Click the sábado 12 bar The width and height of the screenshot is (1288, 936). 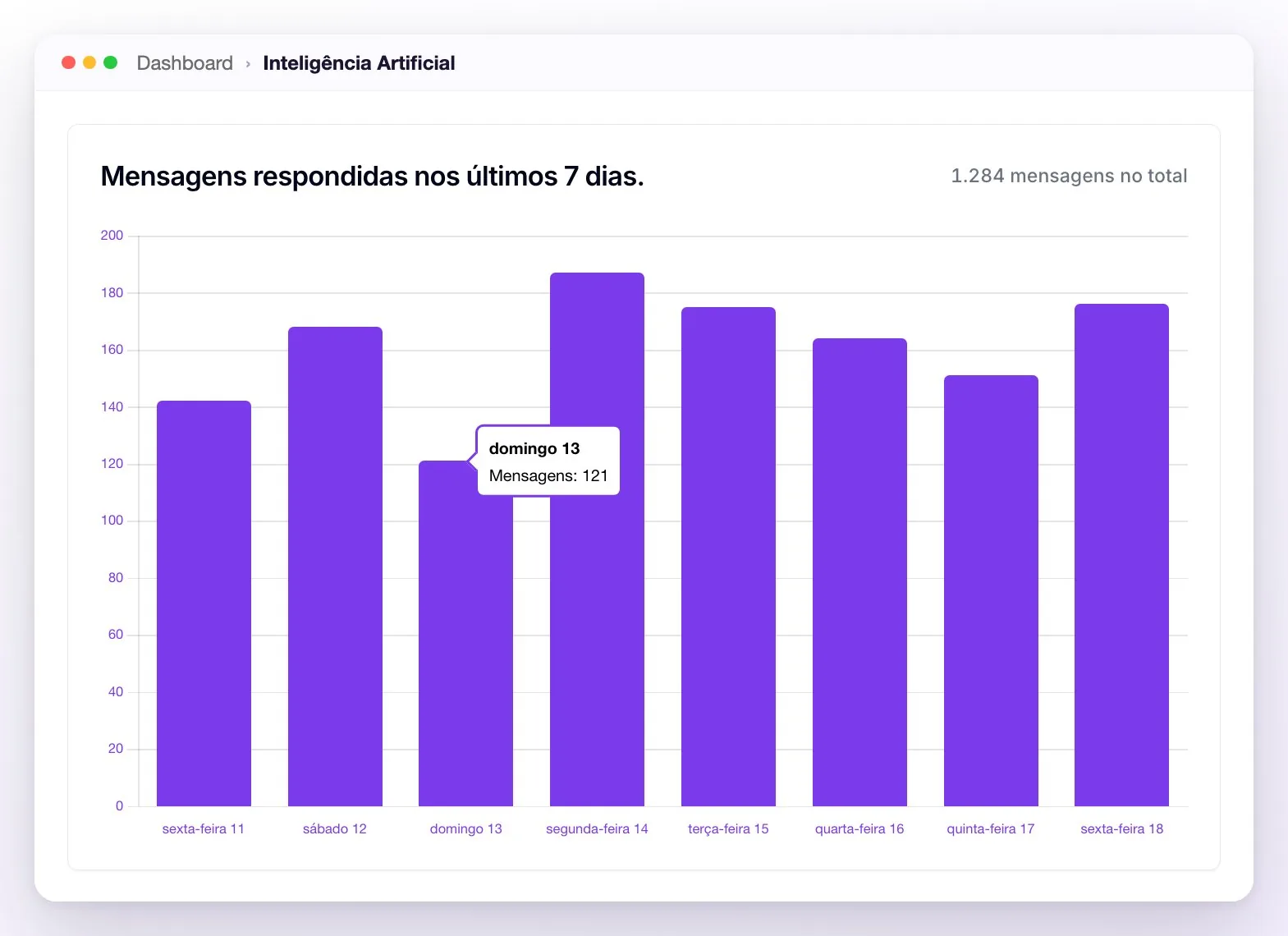click(335, 567)
